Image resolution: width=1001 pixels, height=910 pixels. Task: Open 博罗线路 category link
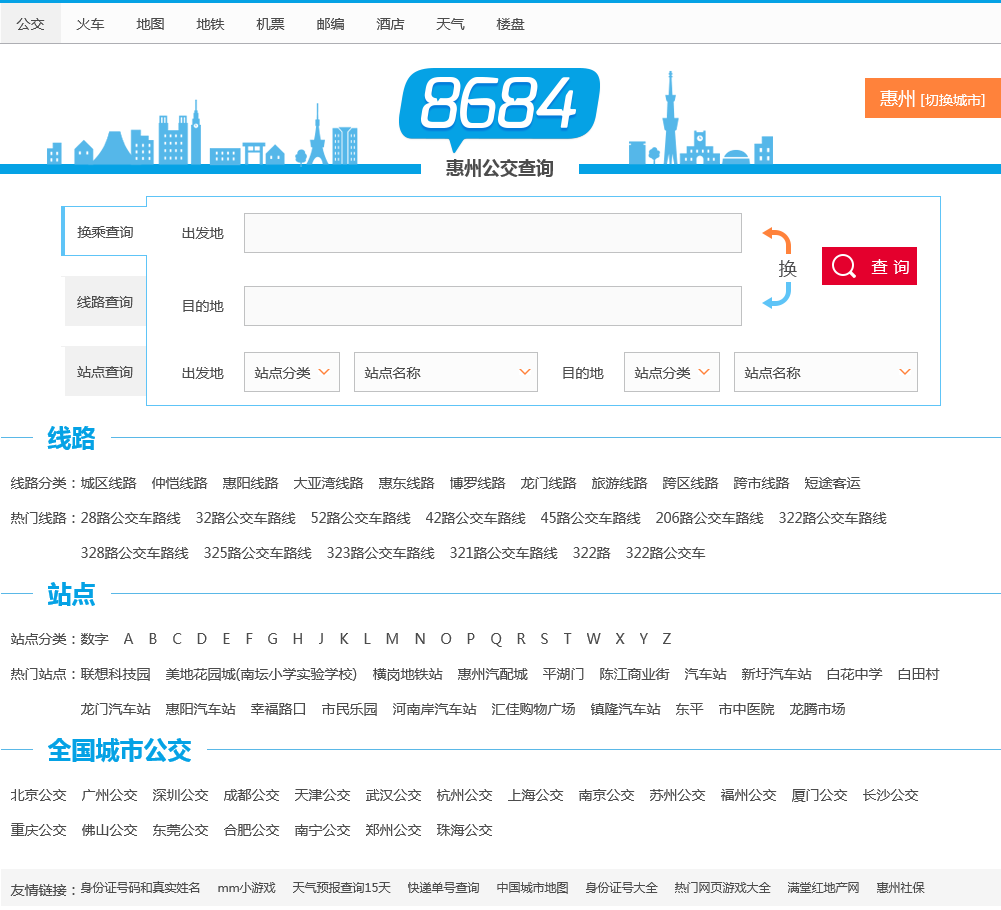tap(477, 483)
